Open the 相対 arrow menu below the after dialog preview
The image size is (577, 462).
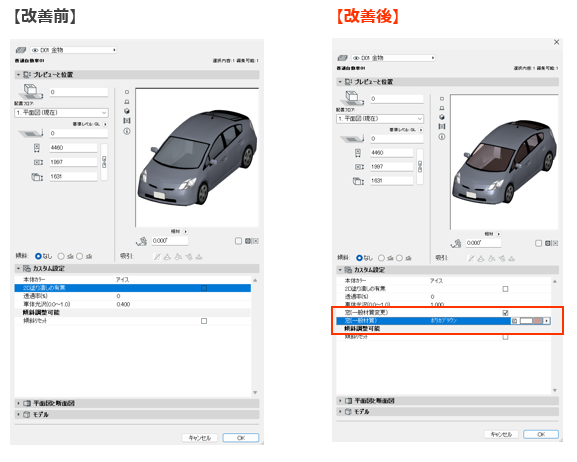point(499,234)
